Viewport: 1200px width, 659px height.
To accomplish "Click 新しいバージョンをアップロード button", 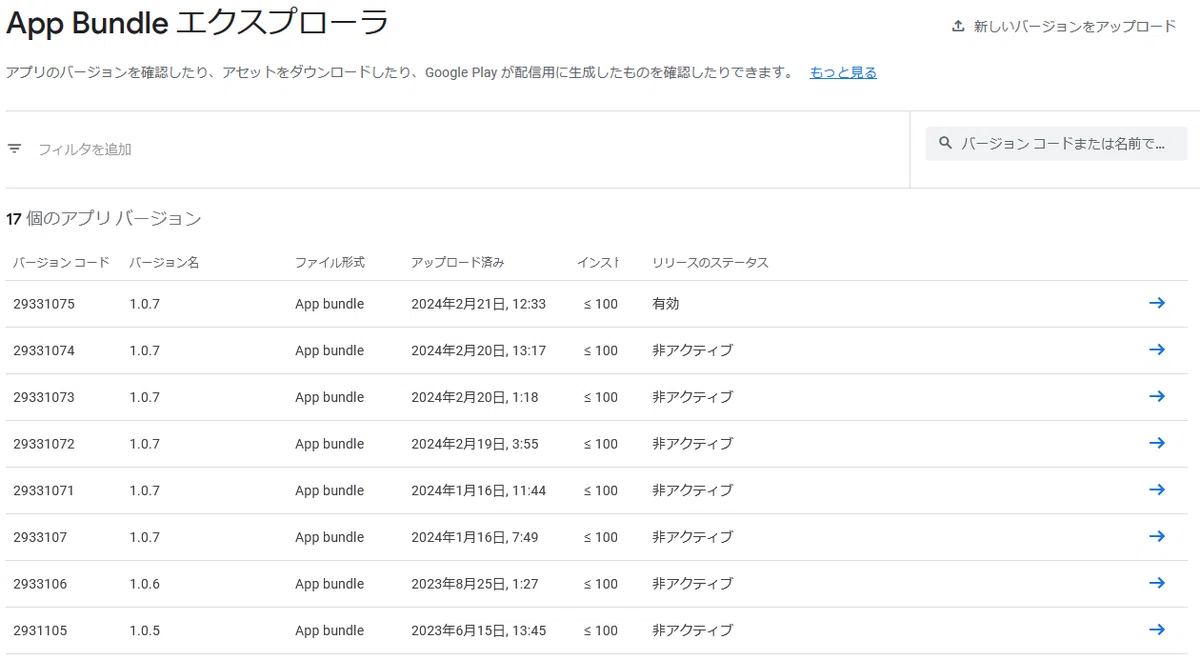I will 1064,26.
